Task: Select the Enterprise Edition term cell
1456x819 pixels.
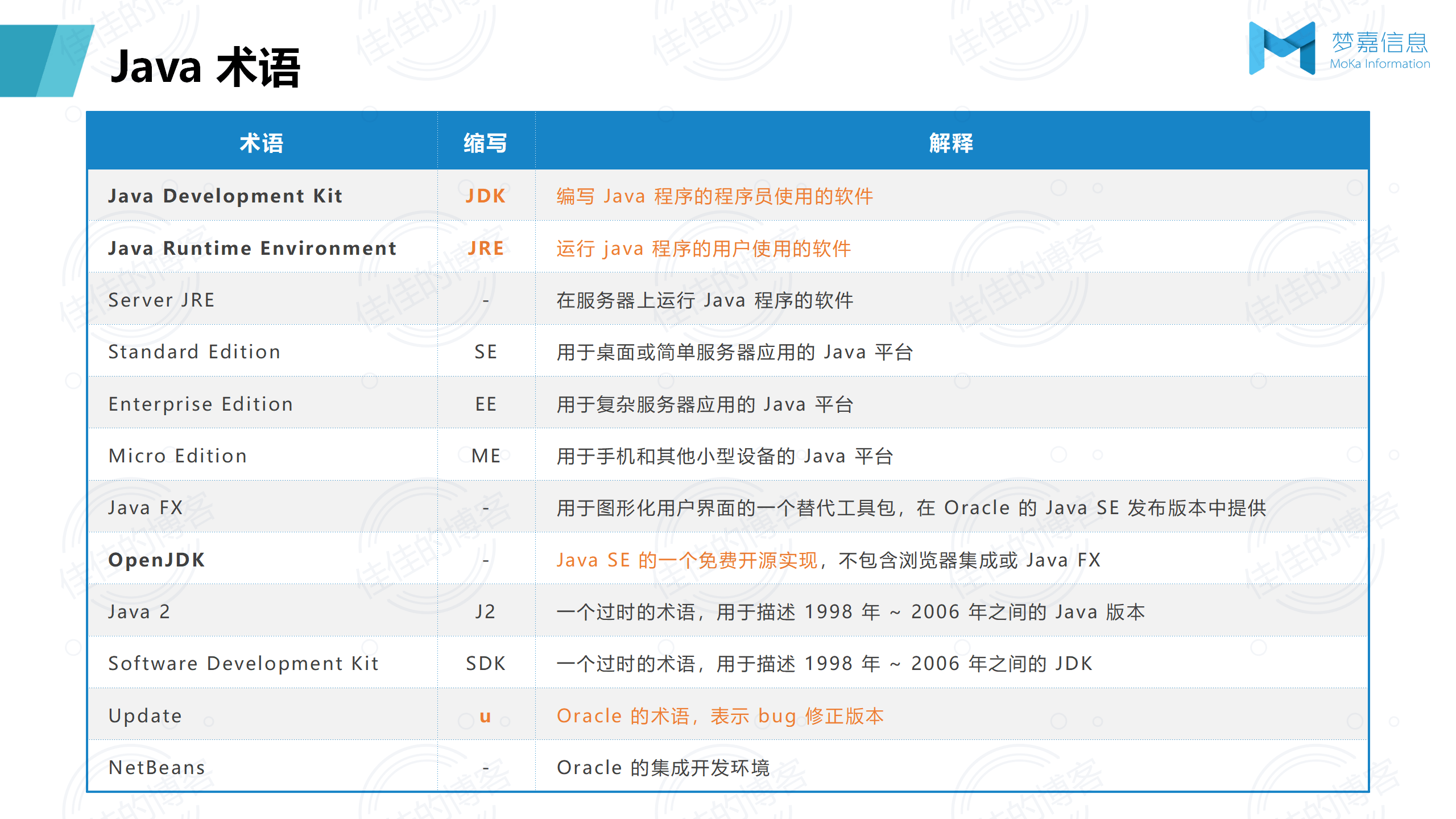Action: tap(201, 404)
